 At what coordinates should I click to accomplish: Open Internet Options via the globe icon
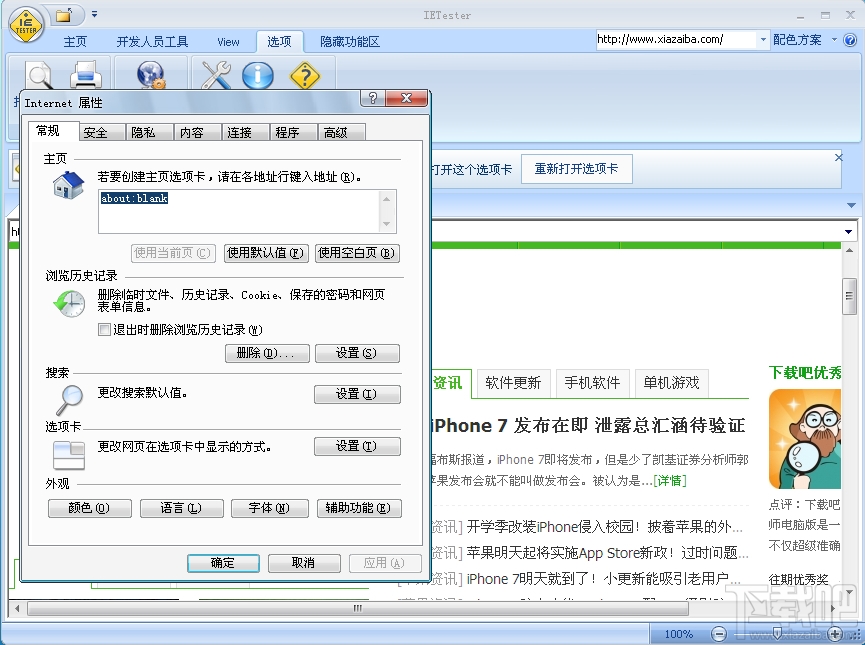click(x=152, y=76)
